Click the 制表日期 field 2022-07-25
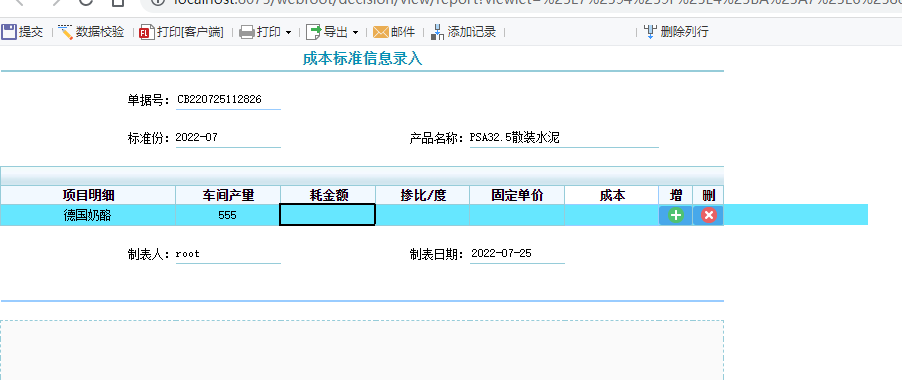Screen dimensions: 902x380 coord(517,254)
